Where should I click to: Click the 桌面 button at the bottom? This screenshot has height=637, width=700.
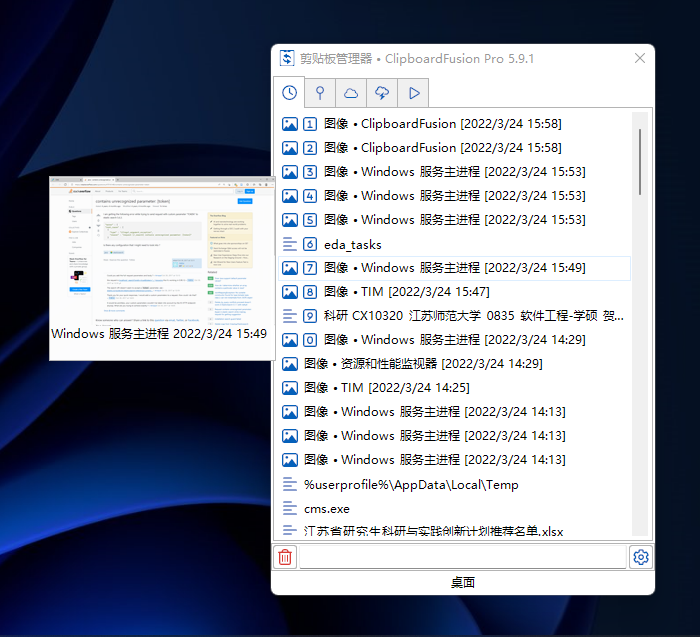click(462, 582)
